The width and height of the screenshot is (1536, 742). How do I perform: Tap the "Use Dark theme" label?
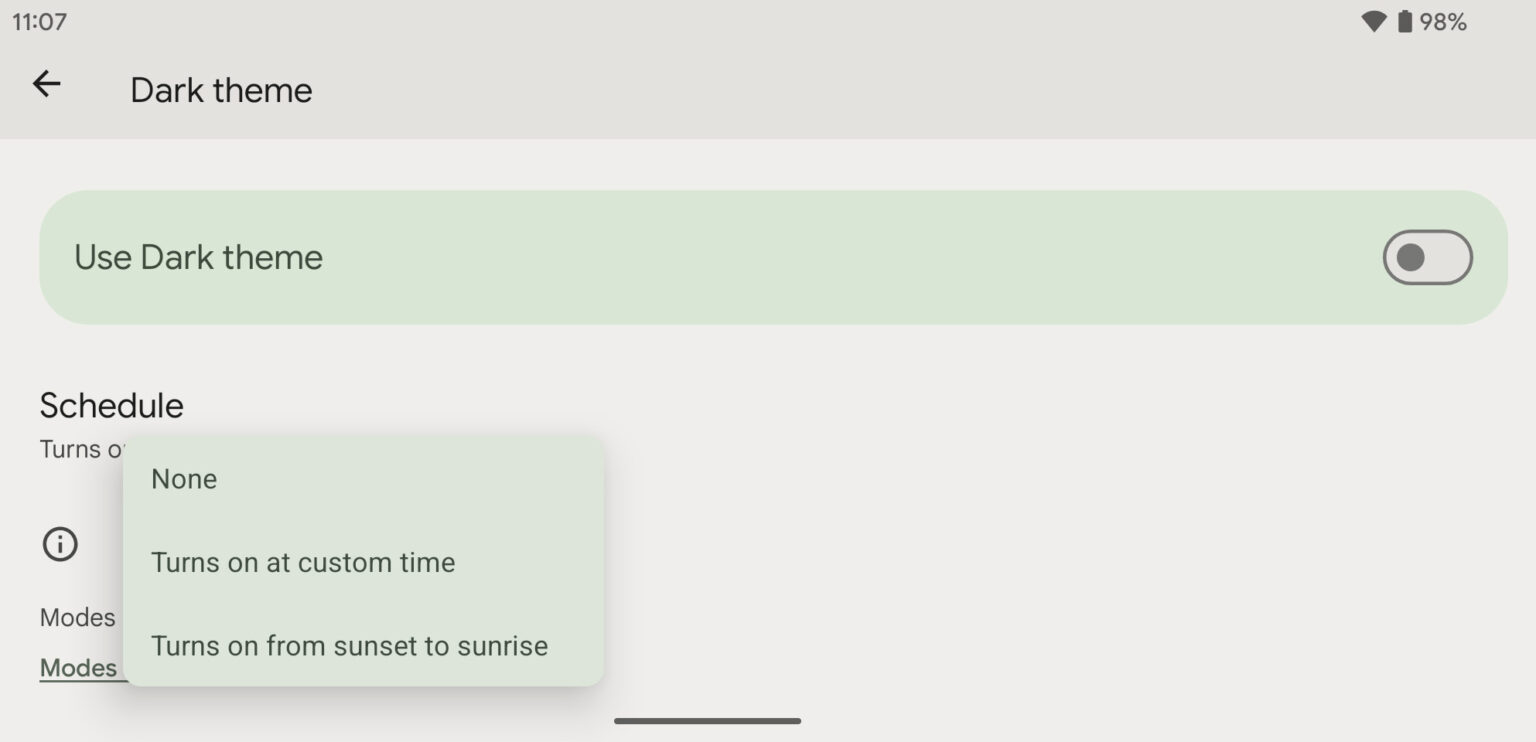[x=197, y=257]
